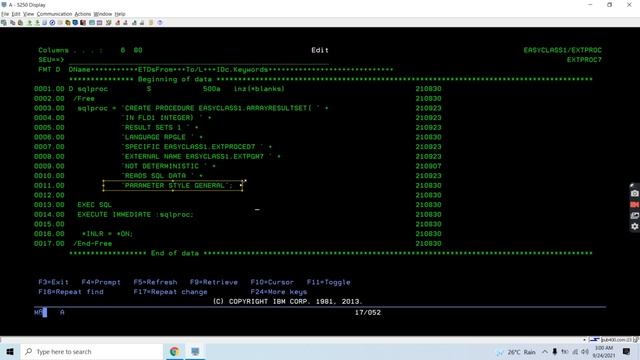Click the Windows taskbar search box
This screenshot has width=640, height=360.
pyautogui.click(x=91, y=351)
